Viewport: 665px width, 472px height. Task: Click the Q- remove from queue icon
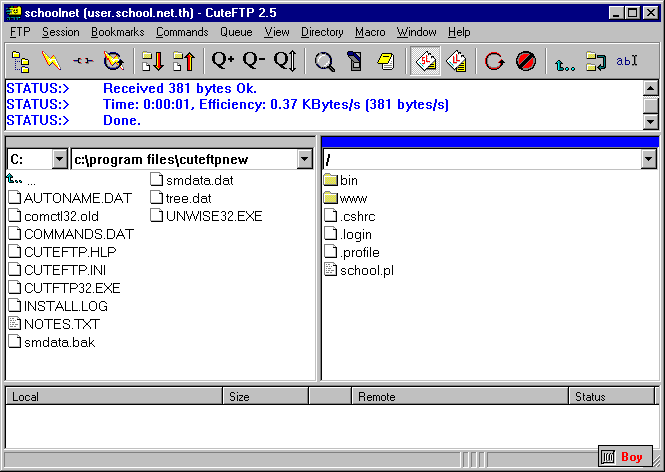click(254, 61)
